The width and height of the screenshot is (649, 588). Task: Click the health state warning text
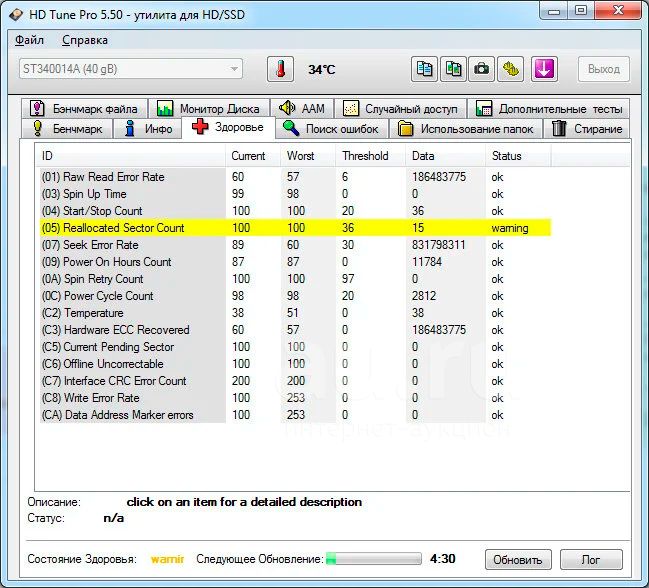(167, 559)
